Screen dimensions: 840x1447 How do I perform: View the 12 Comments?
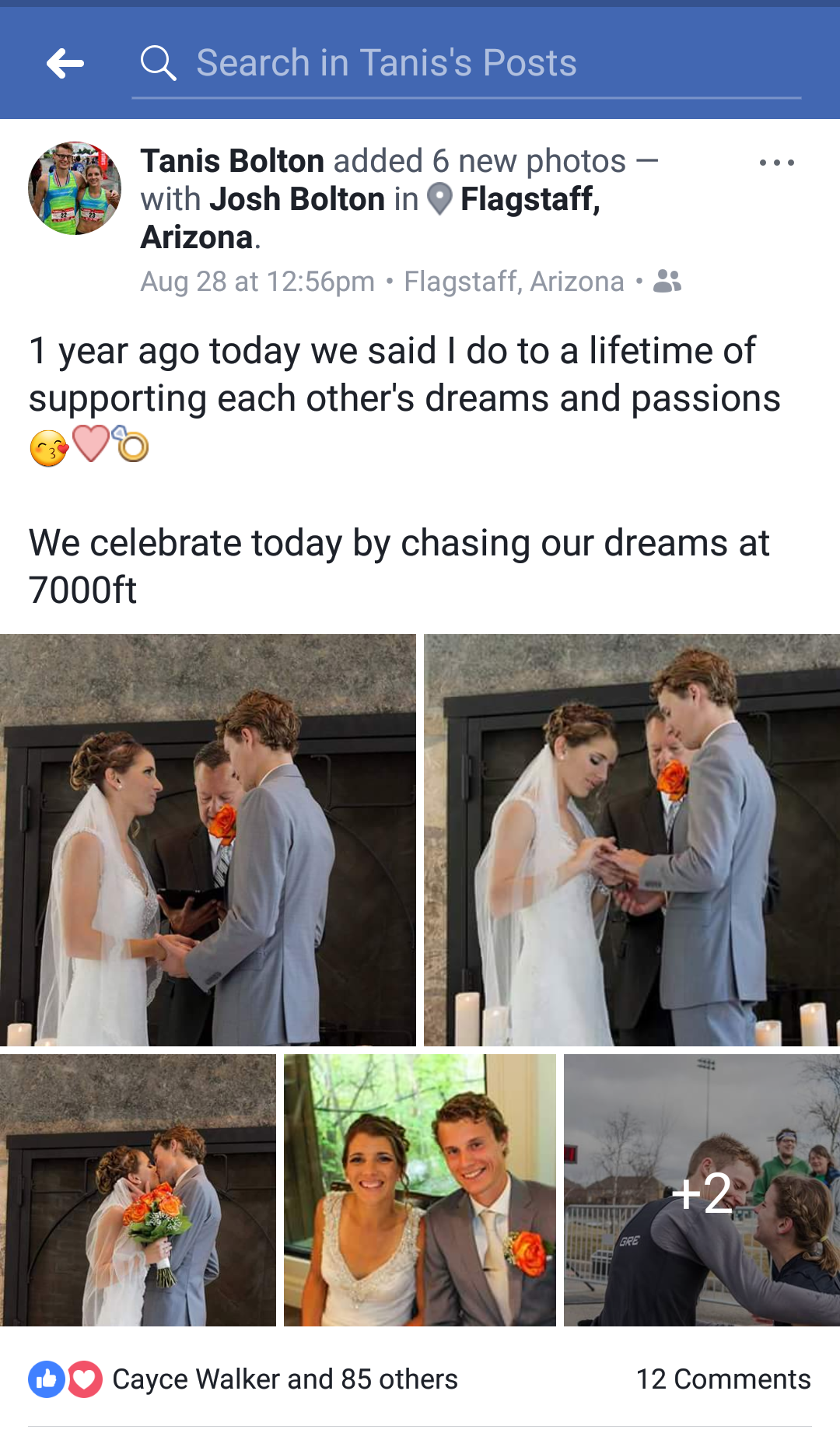pyautogui.click(x=723, y=1379)
